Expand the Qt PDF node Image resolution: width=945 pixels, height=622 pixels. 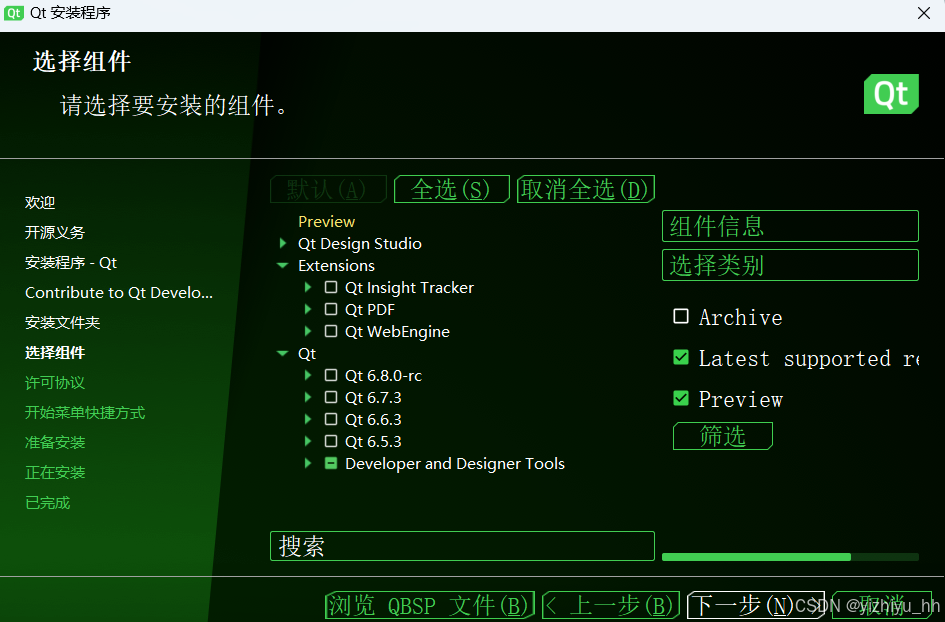tap(308, 309)
